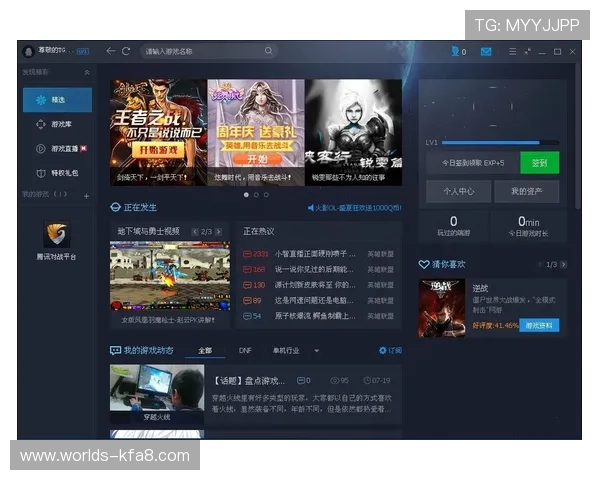
Task: Collapse the 发现精彩 sidebar section
Action: tap(87, 73)
